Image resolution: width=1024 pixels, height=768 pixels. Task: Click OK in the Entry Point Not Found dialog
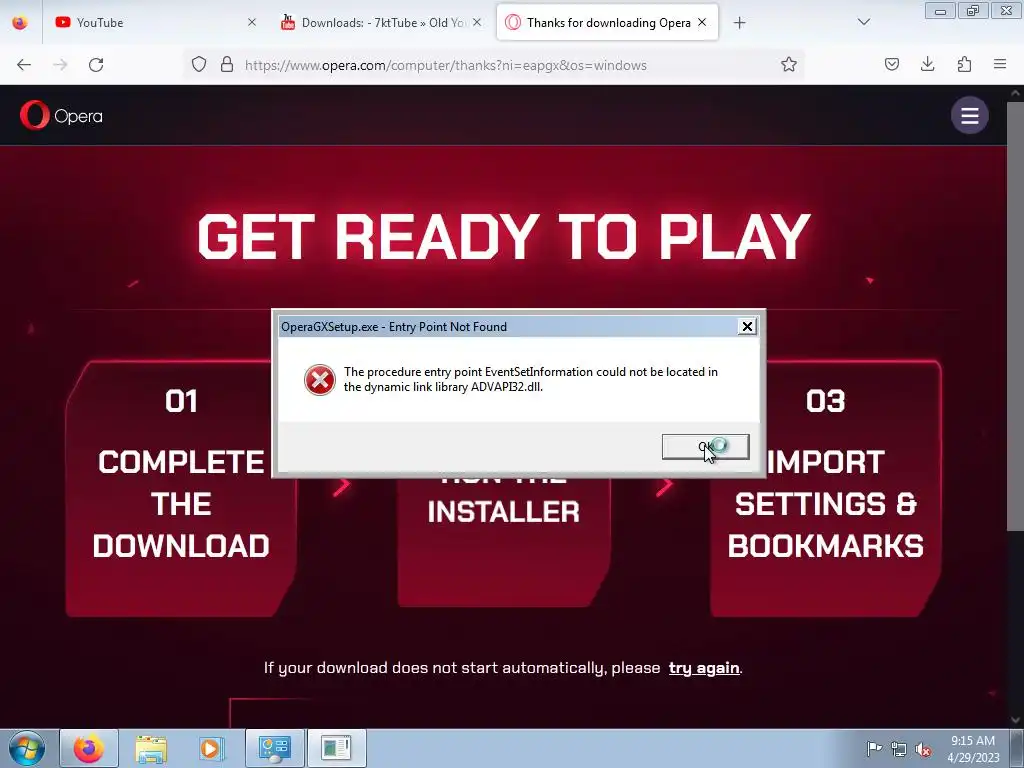click(x=705, y=447)
